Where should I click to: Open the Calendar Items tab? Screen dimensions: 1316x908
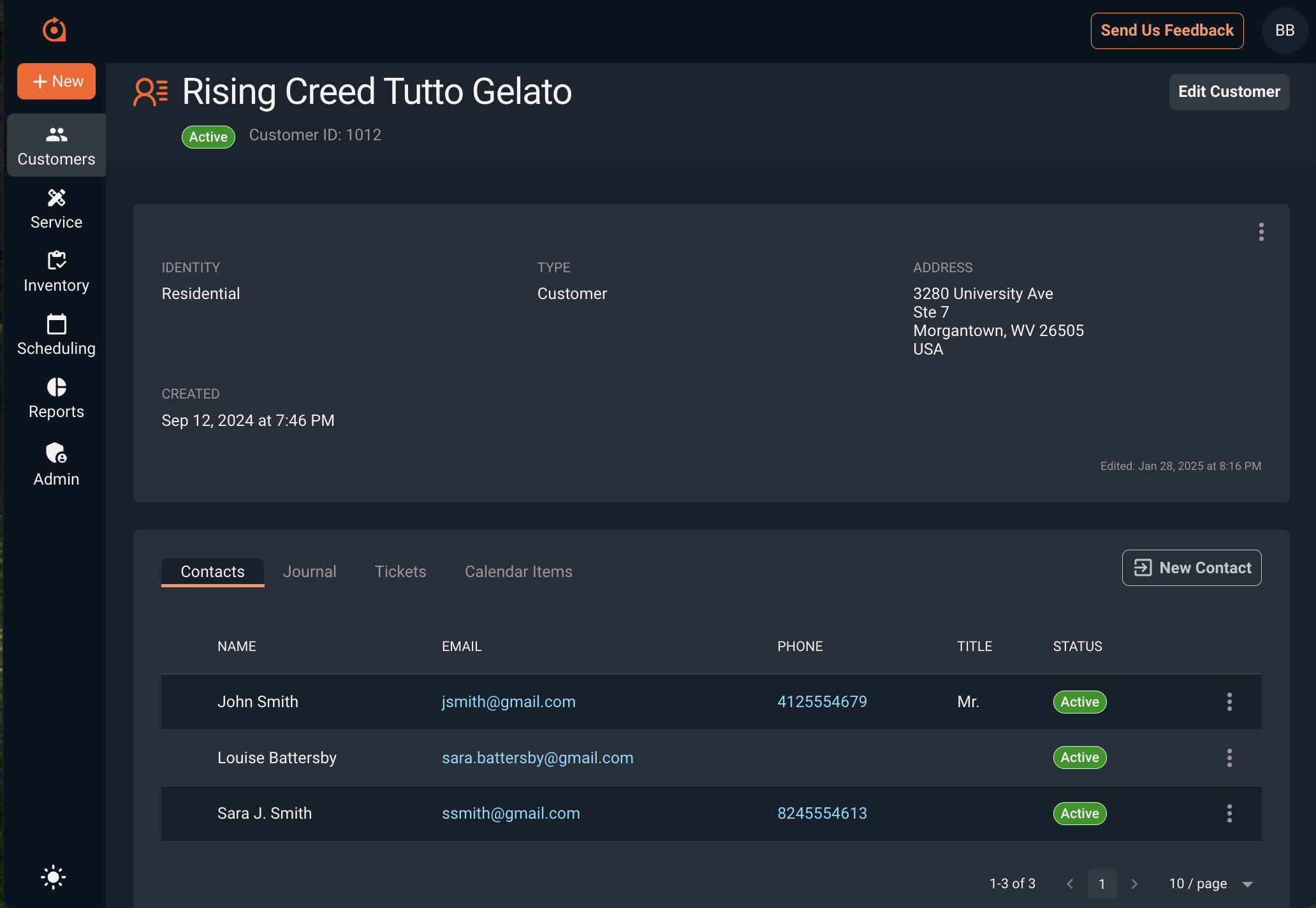(x=518, y=571)
